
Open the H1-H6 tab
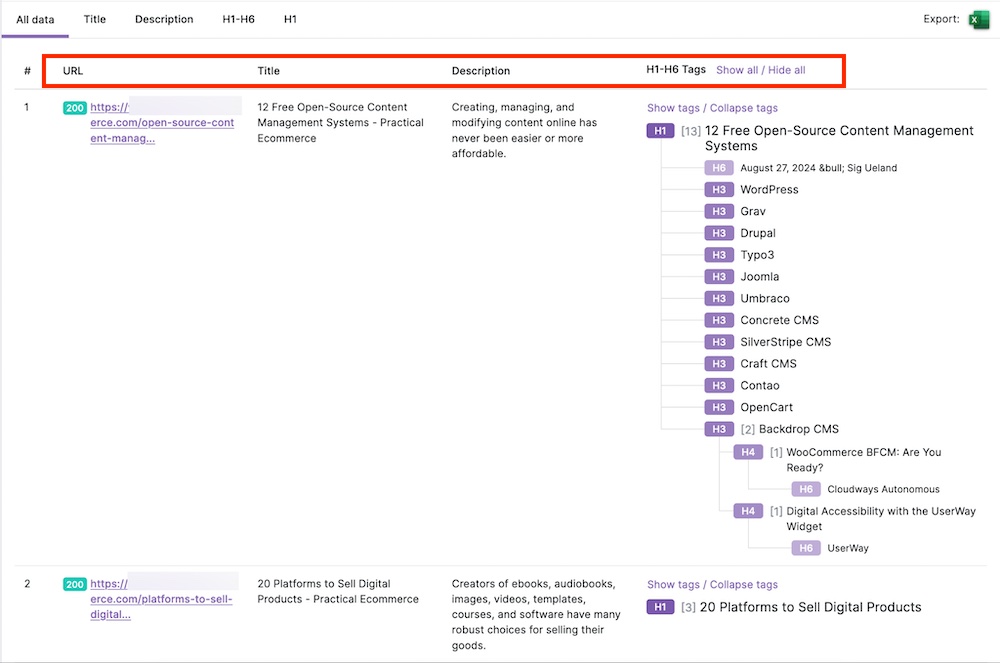[238, 19]
